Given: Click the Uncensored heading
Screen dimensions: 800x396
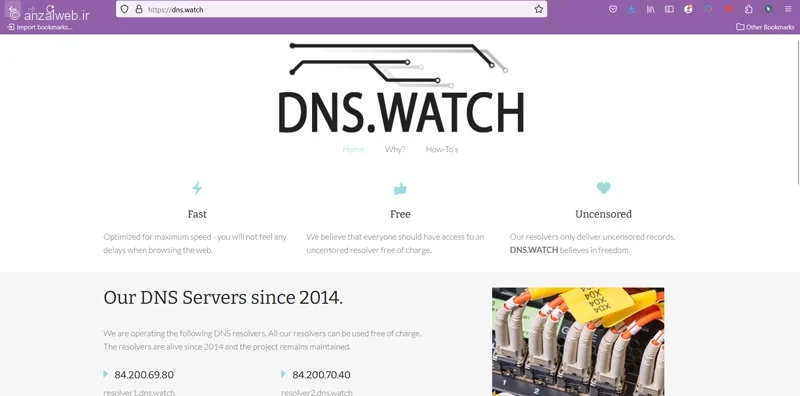Looking at the screenshot, I should pos(604,214).
